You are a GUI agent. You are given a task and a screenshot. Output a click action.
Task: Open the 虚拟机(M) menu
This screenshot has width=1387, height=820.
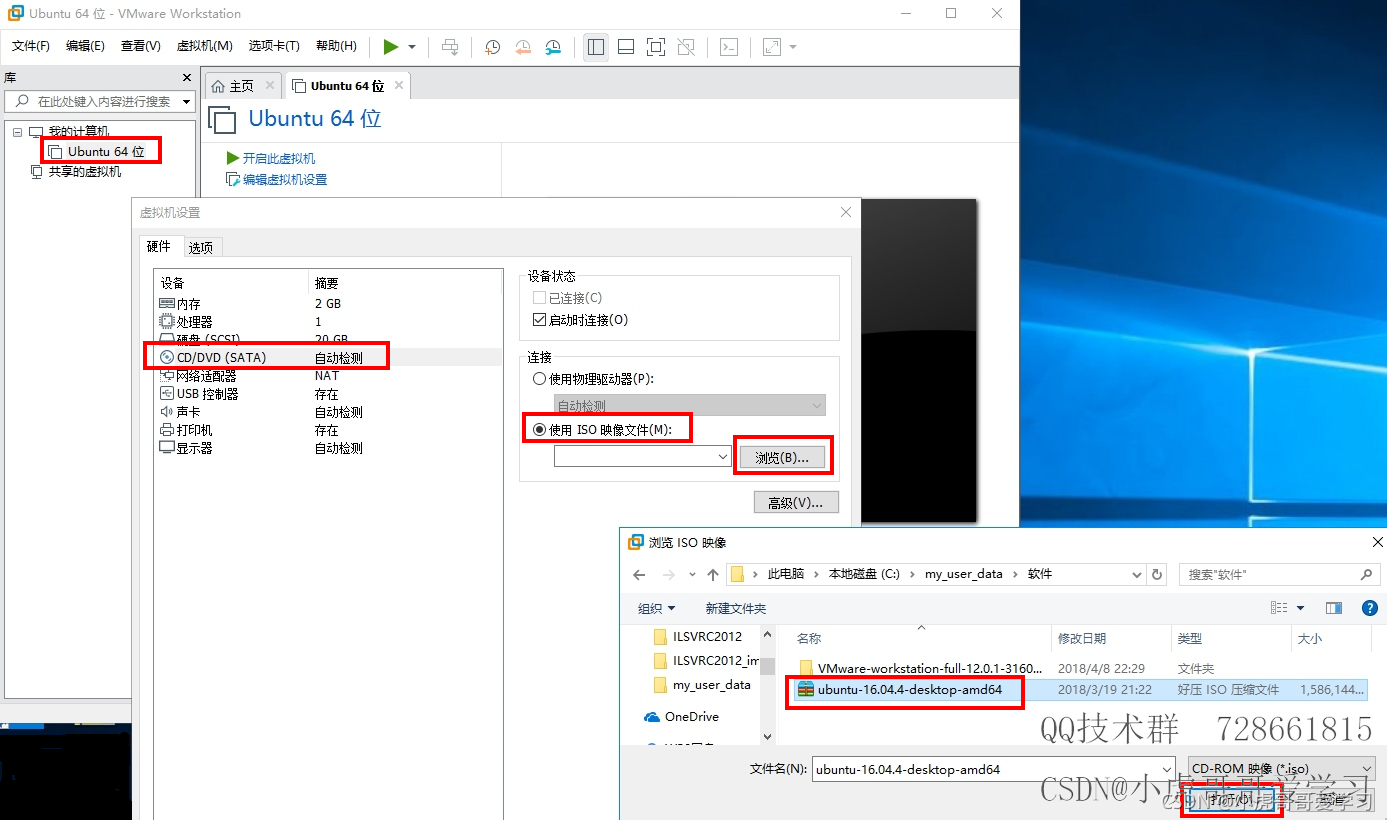[205, 46]
